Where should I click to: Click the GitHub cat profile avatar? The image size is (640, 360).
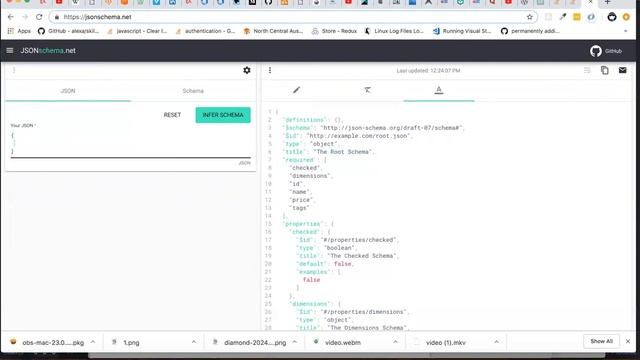[x=611, y=17]
